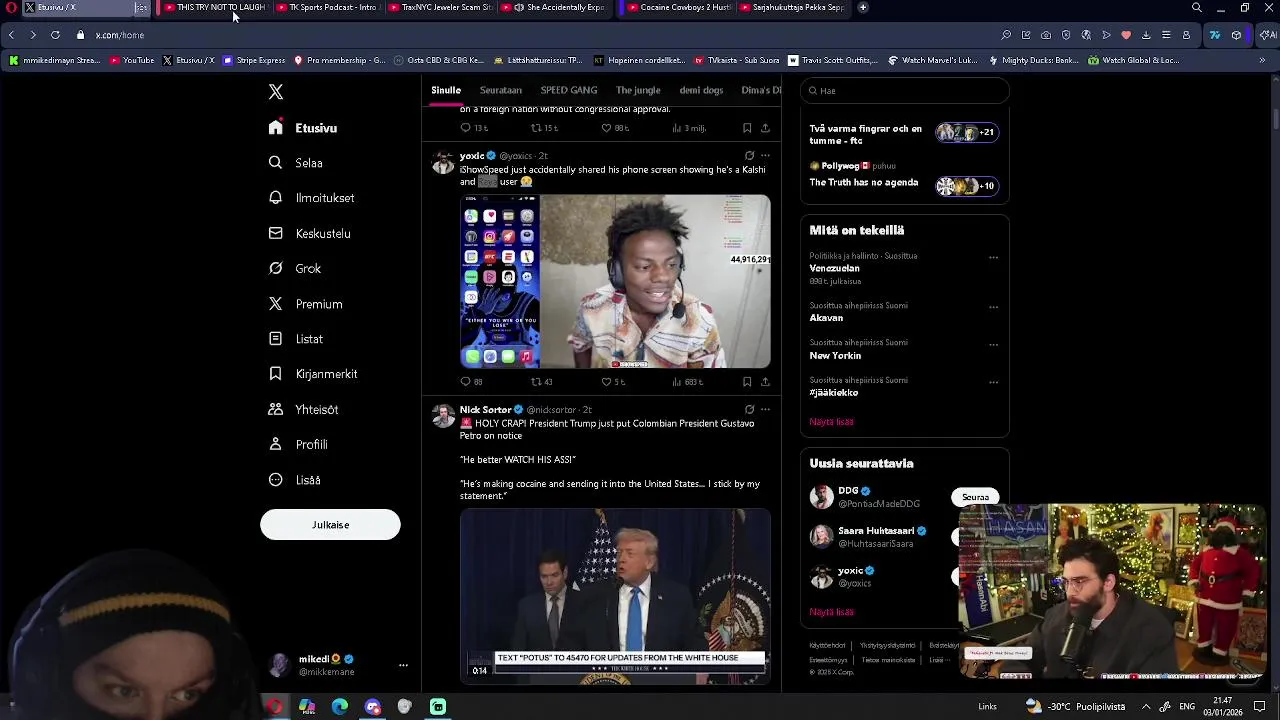Open Nick Sortor's avatar
This screenshot has height=720, width=1280.
point(443,417)
